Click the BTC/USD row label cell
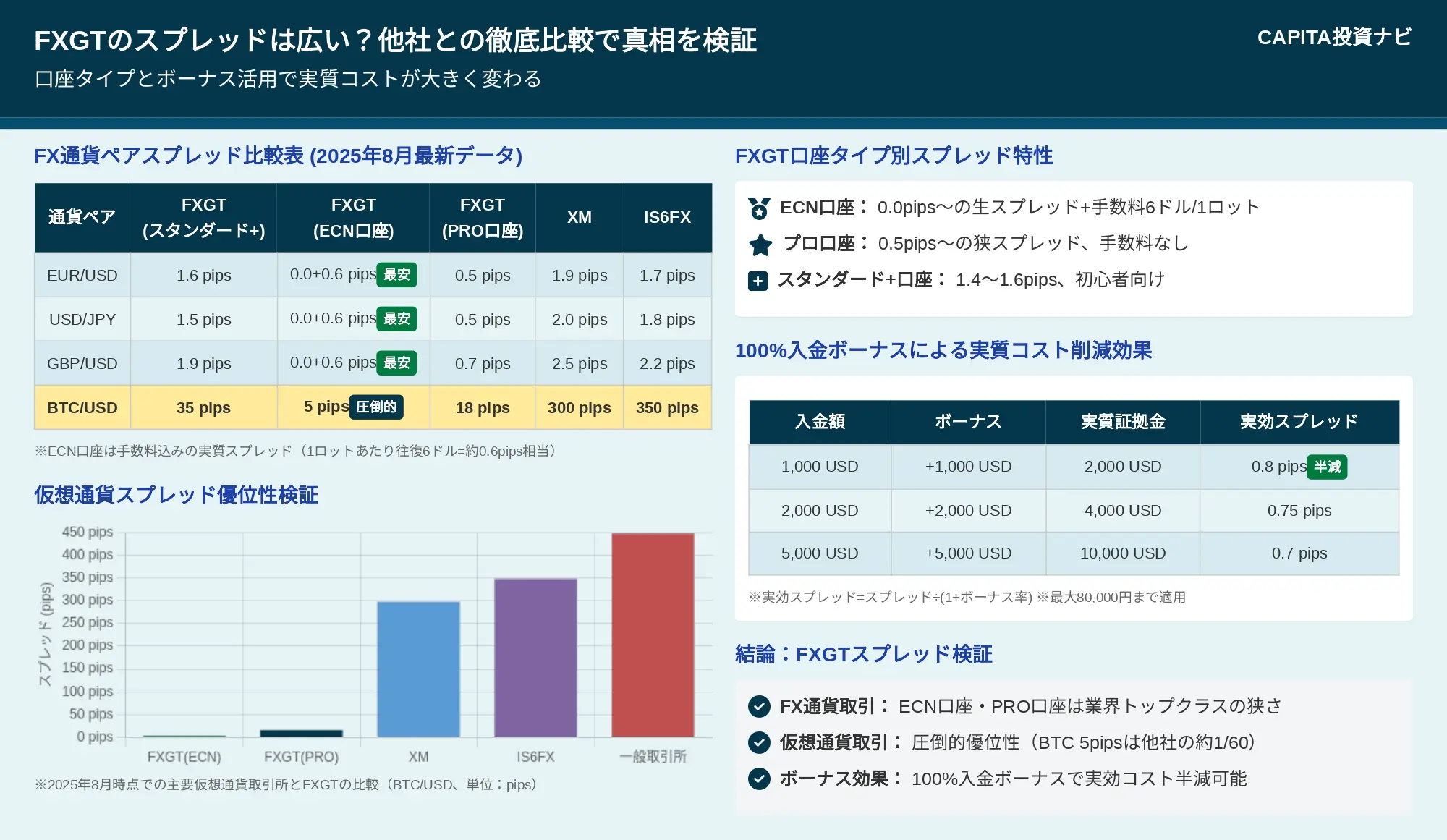 click(82, 408)
